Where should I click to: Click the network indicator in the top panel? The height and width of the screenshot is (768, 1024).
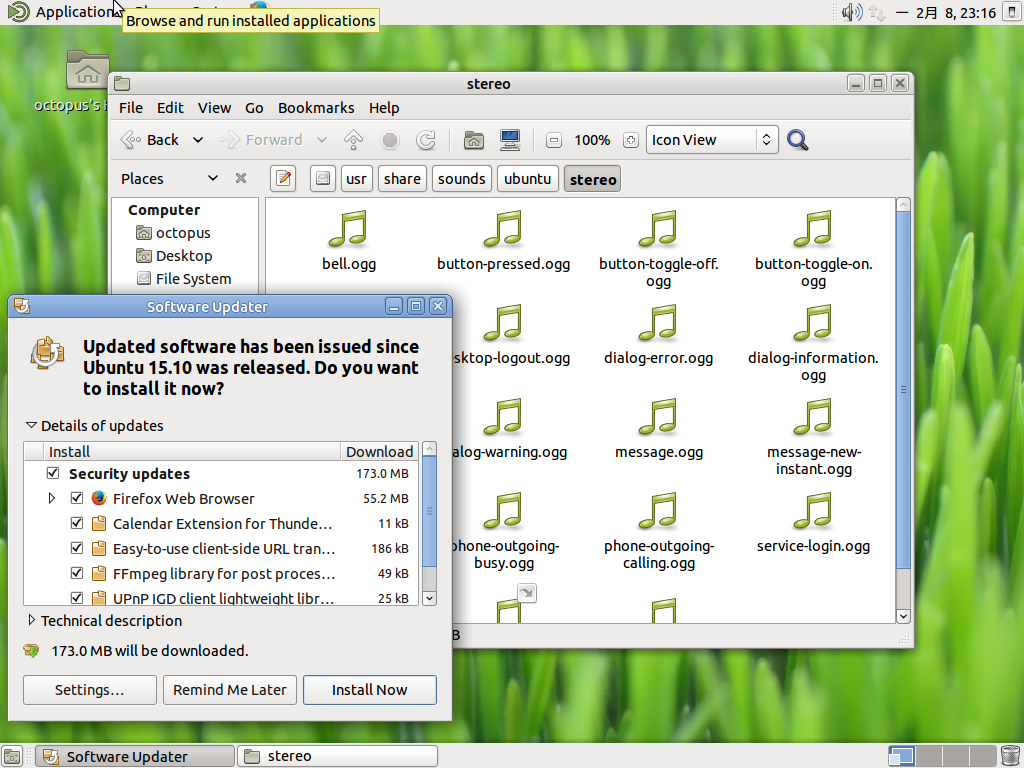pyautogui.click(x=877, y=12)
